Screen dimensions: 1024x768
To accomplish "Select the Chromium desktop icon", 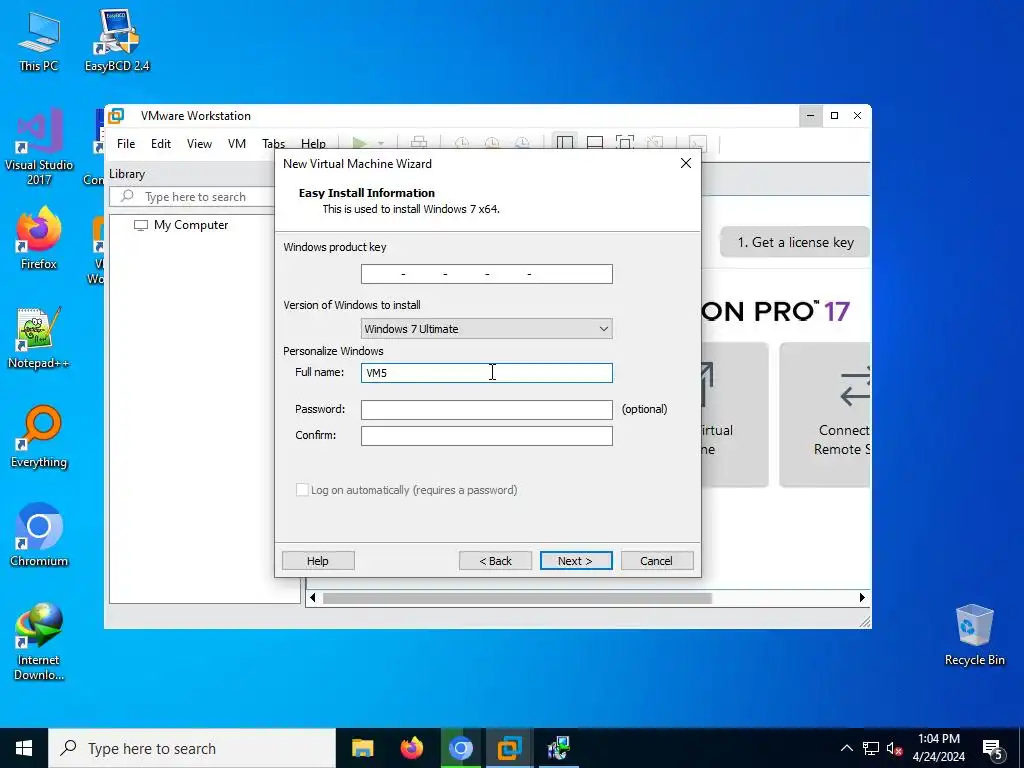I will 39,535.
